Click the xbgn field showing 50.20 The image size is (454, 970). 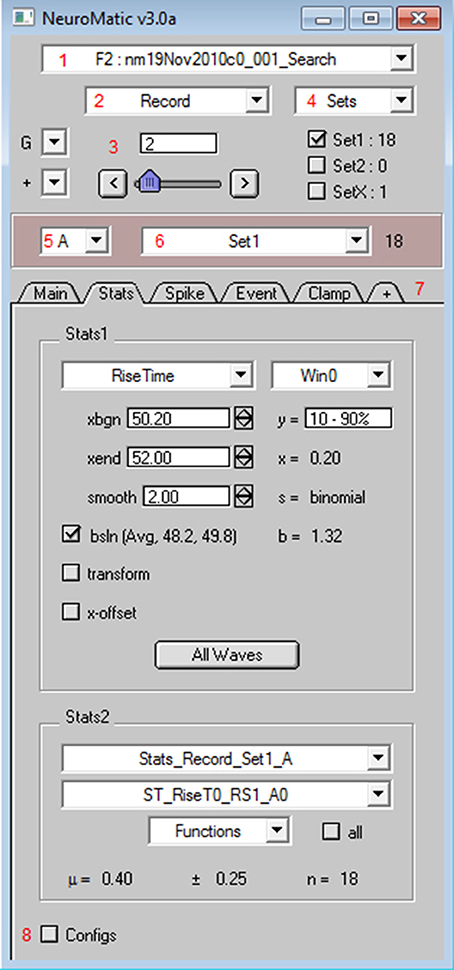coord(178,419)
